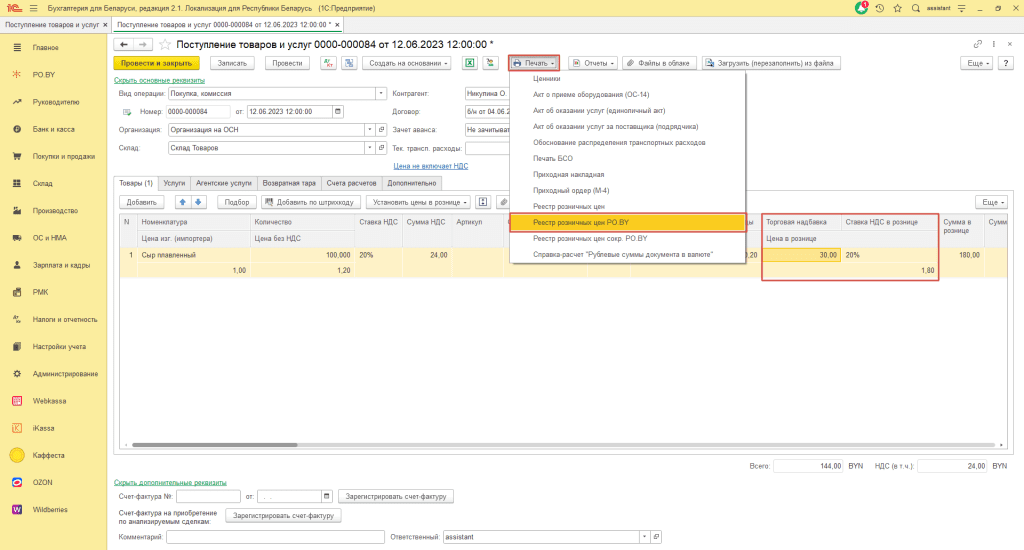Move row up with blue arrow
This screenshot has width=1024, height=550.
click(x=182, y=202)
